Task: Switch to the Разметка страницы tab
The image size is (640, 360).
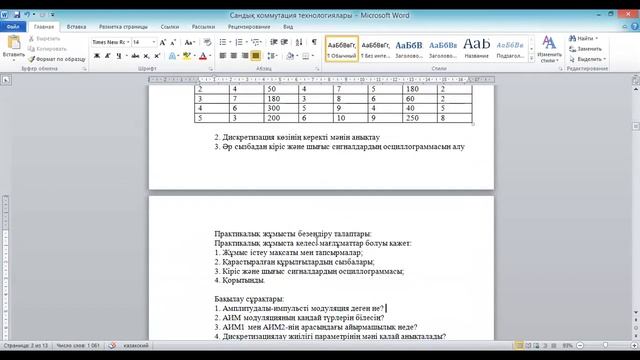Action: click(123, 27)
